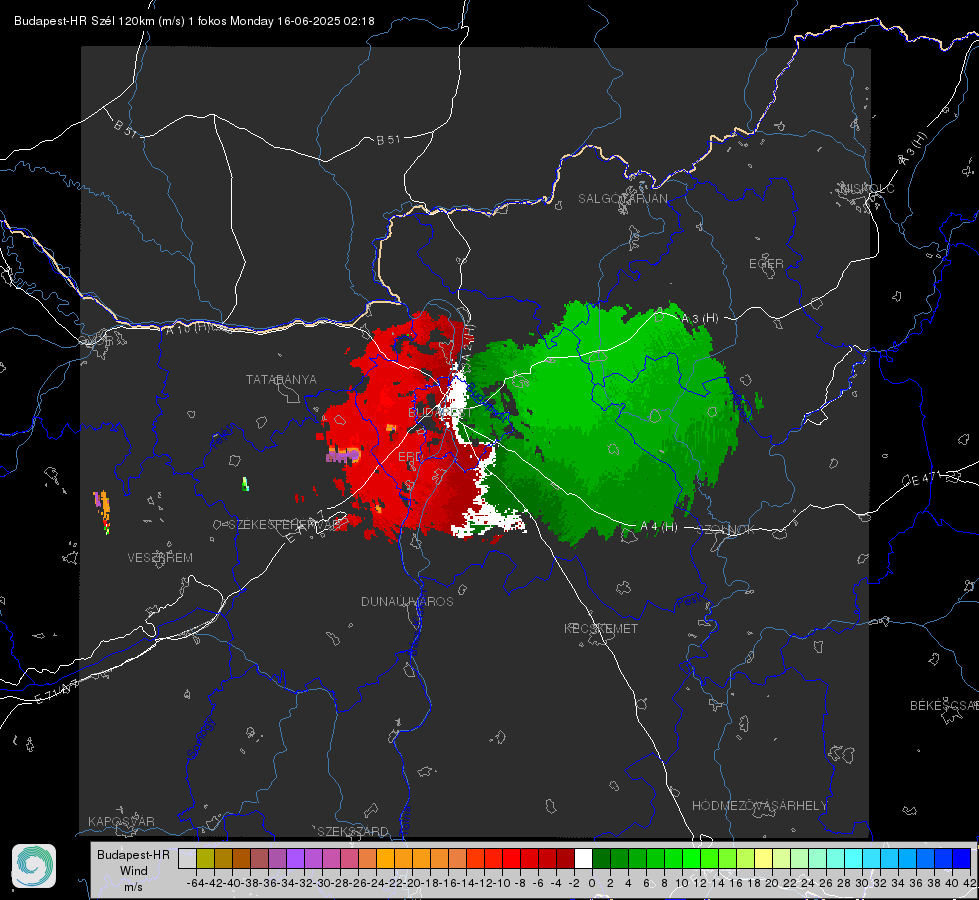The width and height of the screenshot is (979, 900).
Task: Select the HODMEZOVASARHELY city label
Action: click(x=759, y=806)
